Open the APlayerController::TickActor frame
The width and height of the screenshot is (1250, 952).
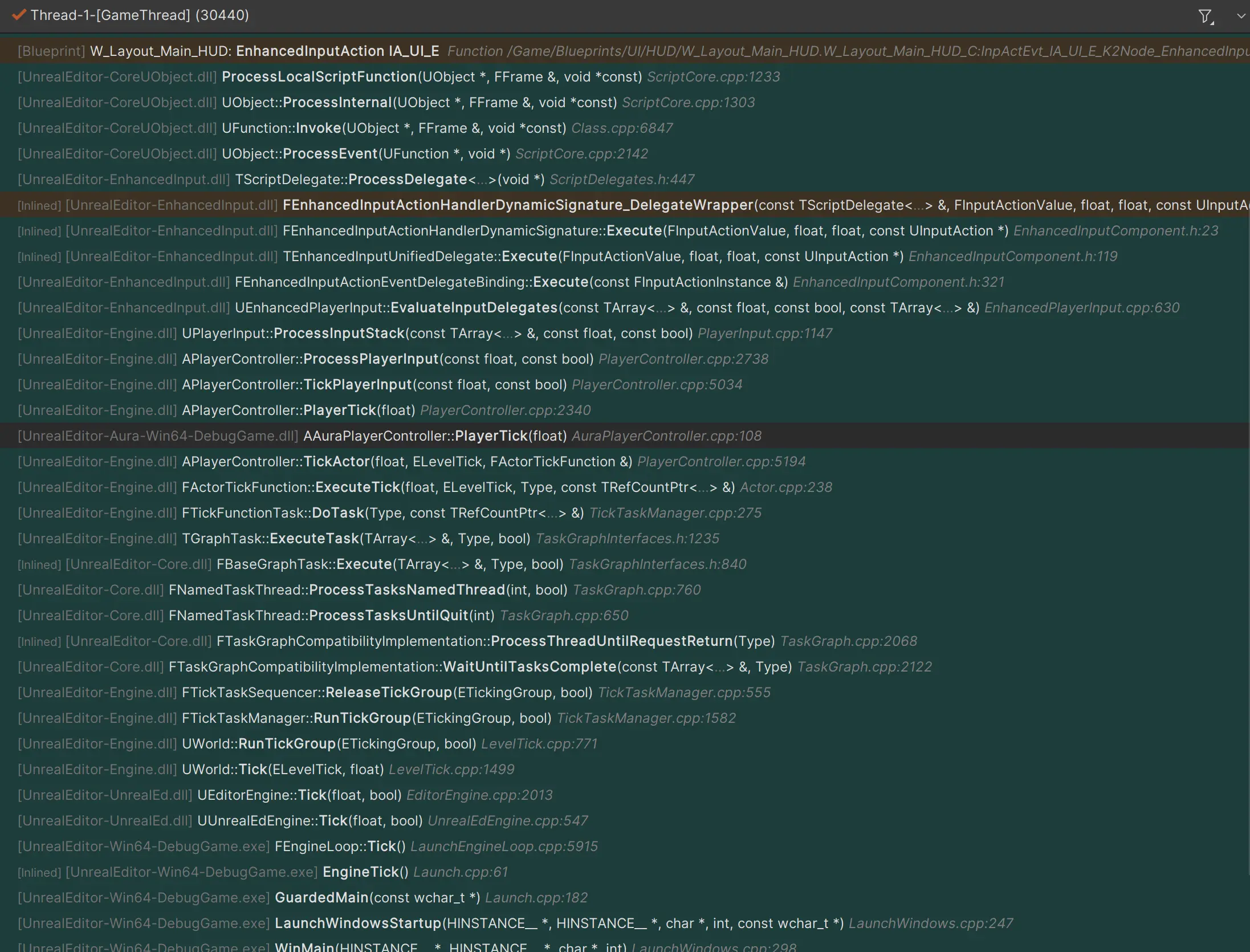pyautogui.click(x=336, y=462)
